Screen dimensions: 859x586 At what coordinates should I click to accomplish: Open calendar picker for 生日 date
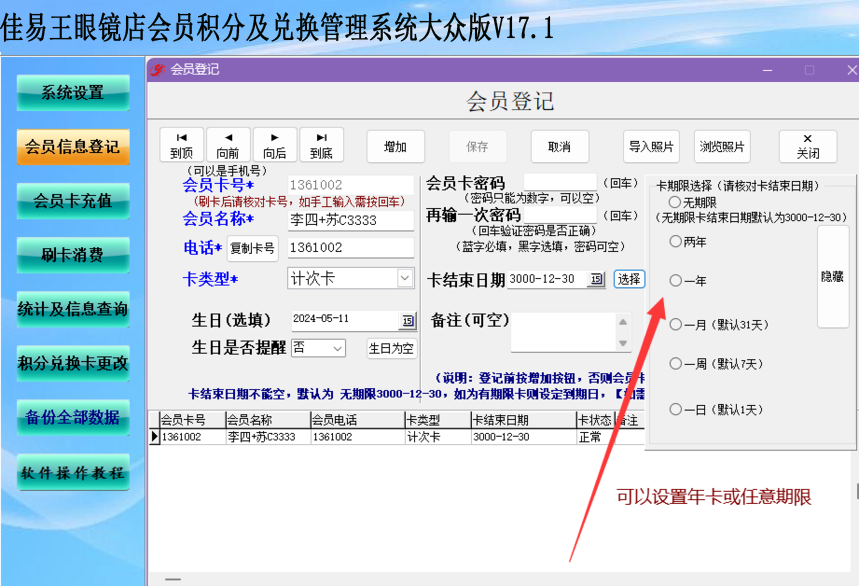[408, 320]
